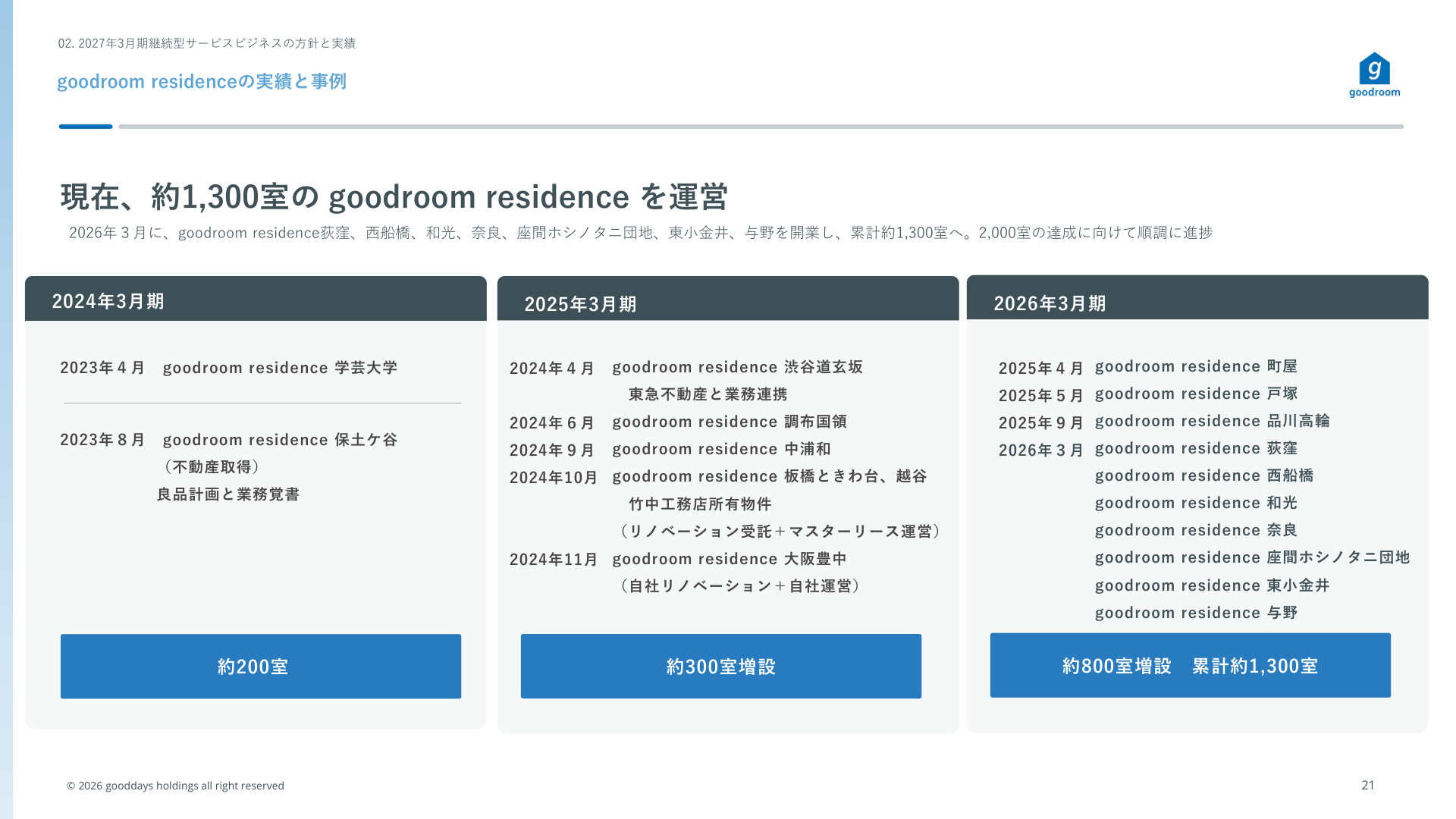Screen dimensions: 1456x819
Task: Click the date '2025年４月'
Action: point(1042,369)
